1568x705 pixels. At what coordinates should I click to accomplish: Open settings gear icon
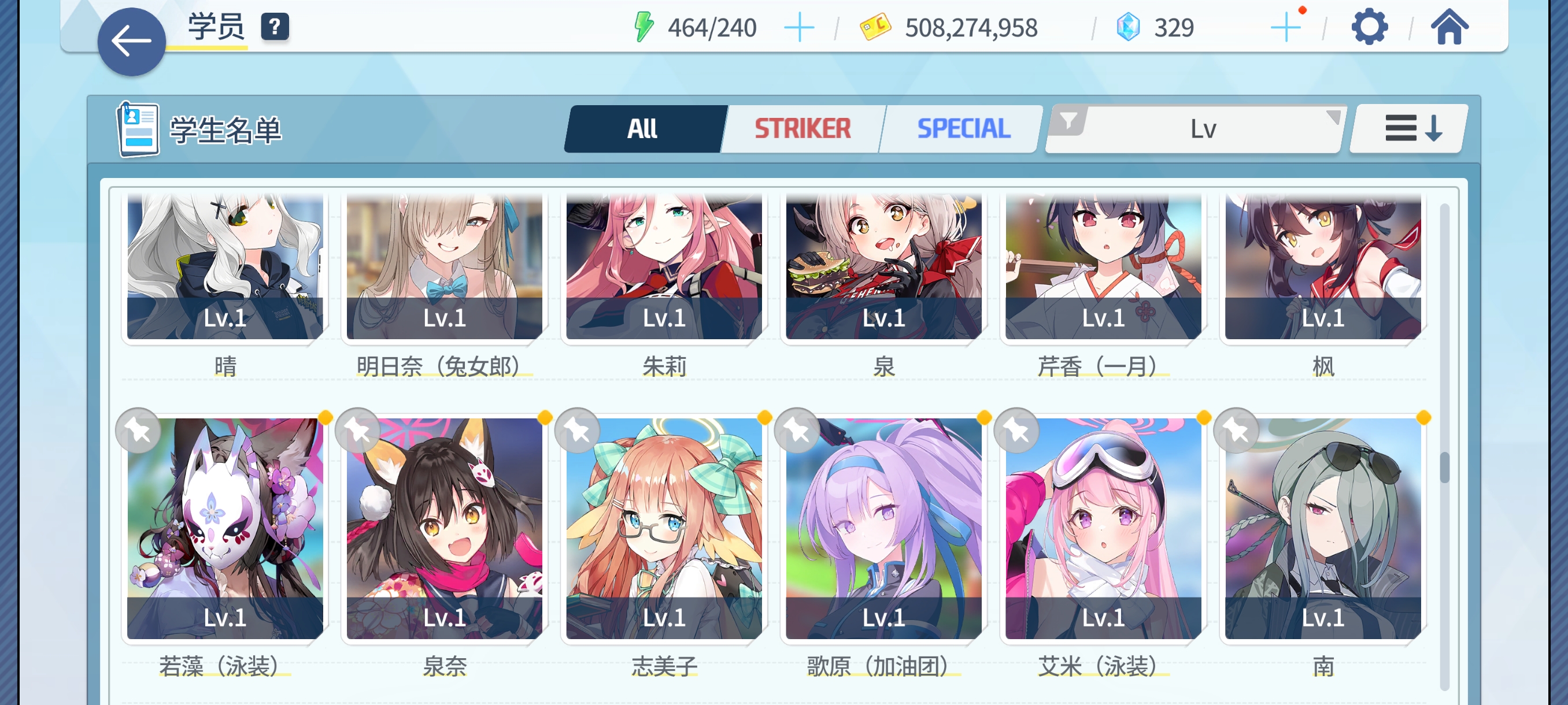(1370, 27)
